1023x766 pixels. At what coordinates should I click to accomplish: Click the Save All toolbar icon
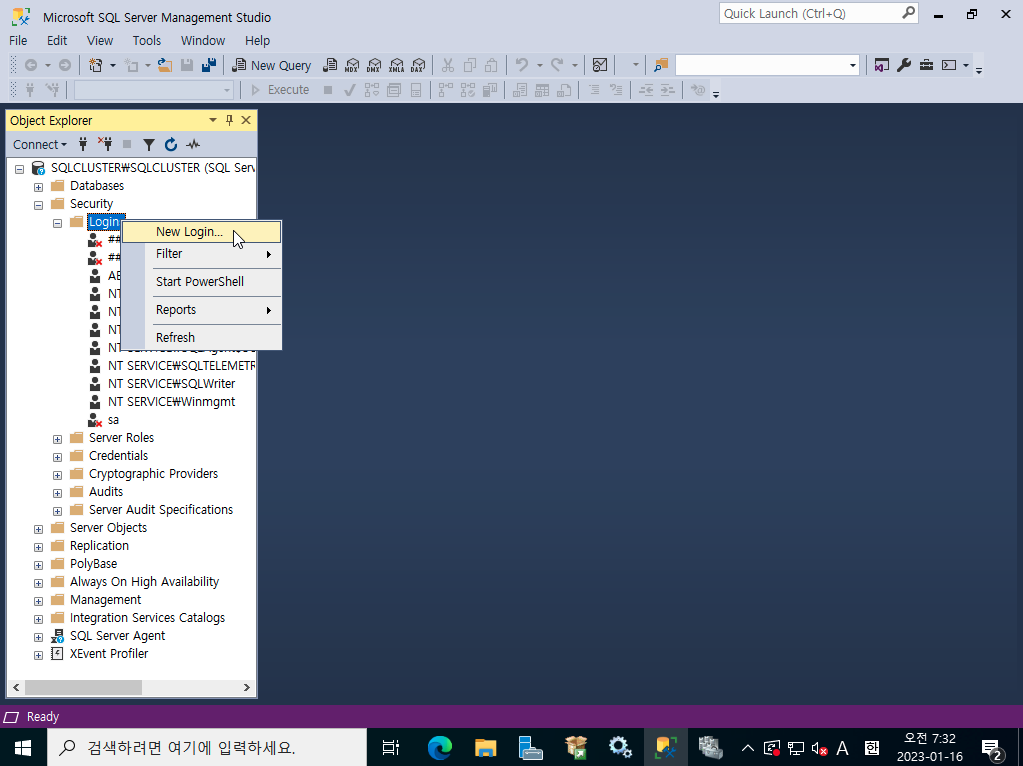click(x=209, y=65)
